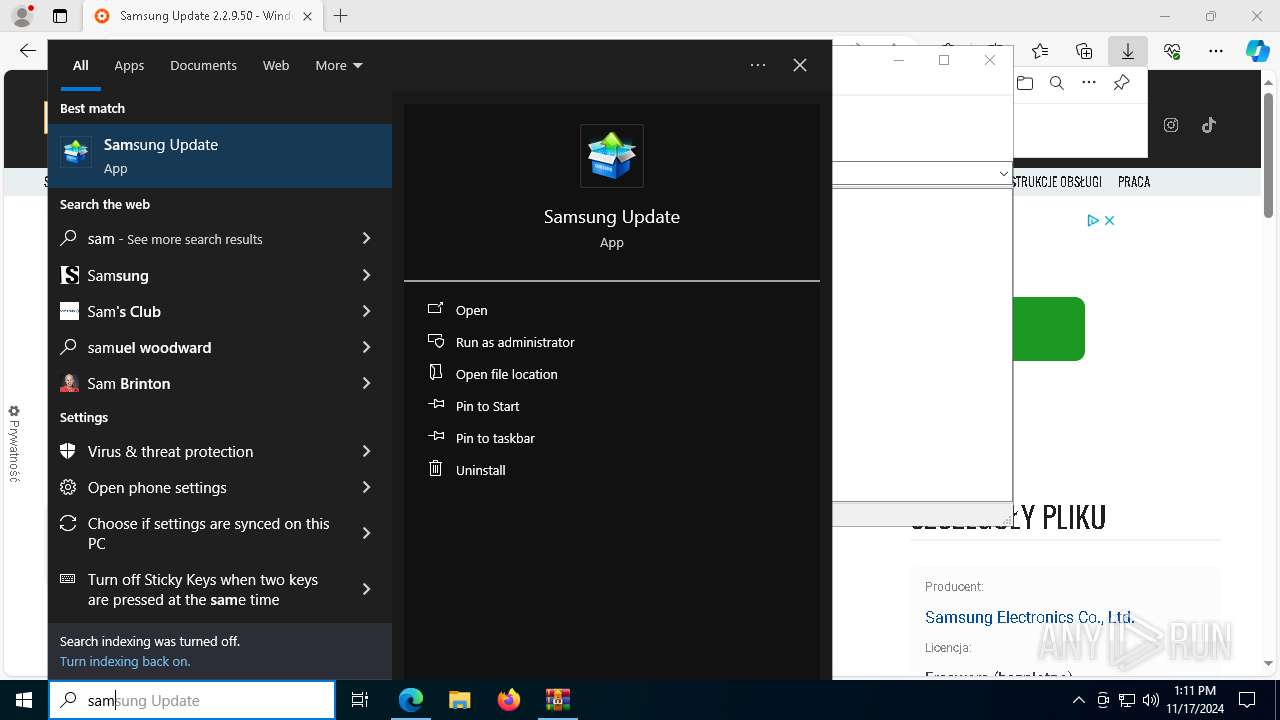Click taskbar search input field
This screenshot has width=1280, height=720.
point(192,700)
